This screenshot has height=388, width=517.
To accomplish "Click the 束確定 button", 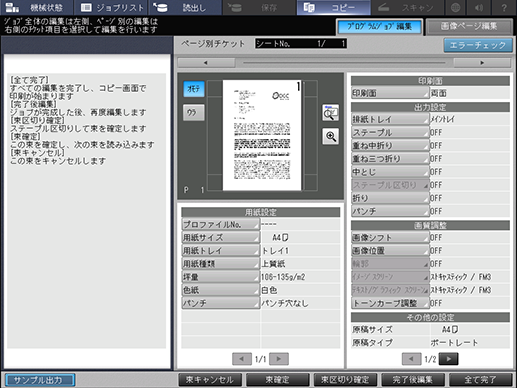I will tap(278, 380).
